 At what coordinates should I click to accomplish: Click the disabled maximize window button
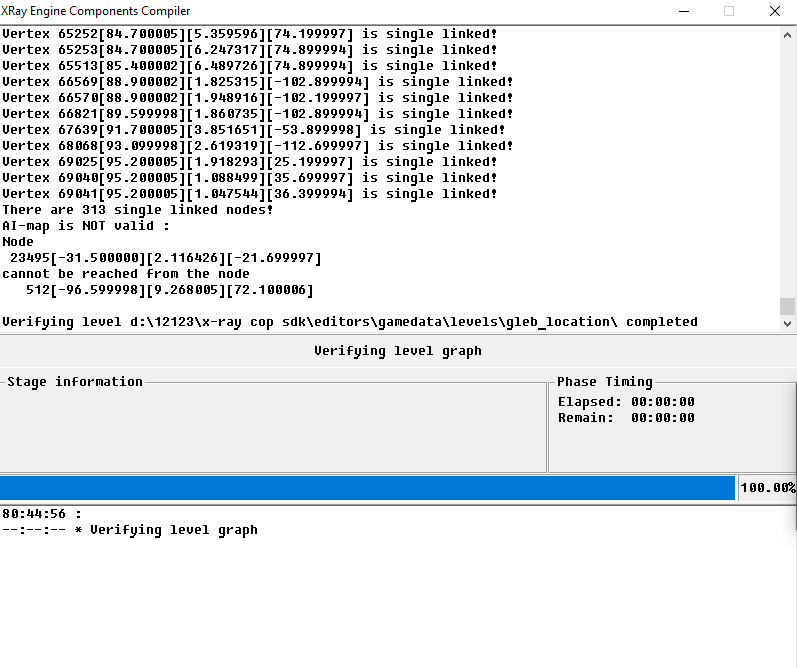[x=729, y=11]
